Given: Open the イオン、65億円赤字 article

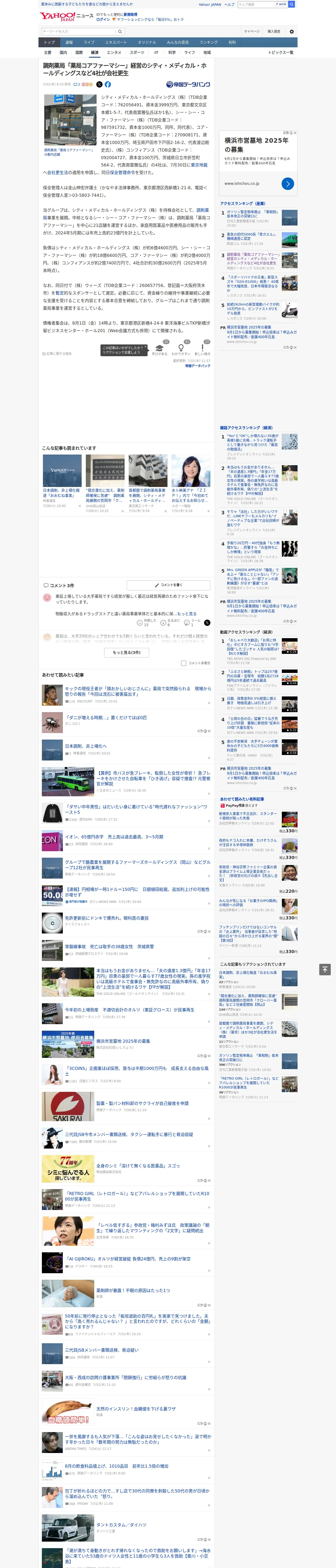Looking at the screenshot, I should pyautogui.click(x=114, y=837).
